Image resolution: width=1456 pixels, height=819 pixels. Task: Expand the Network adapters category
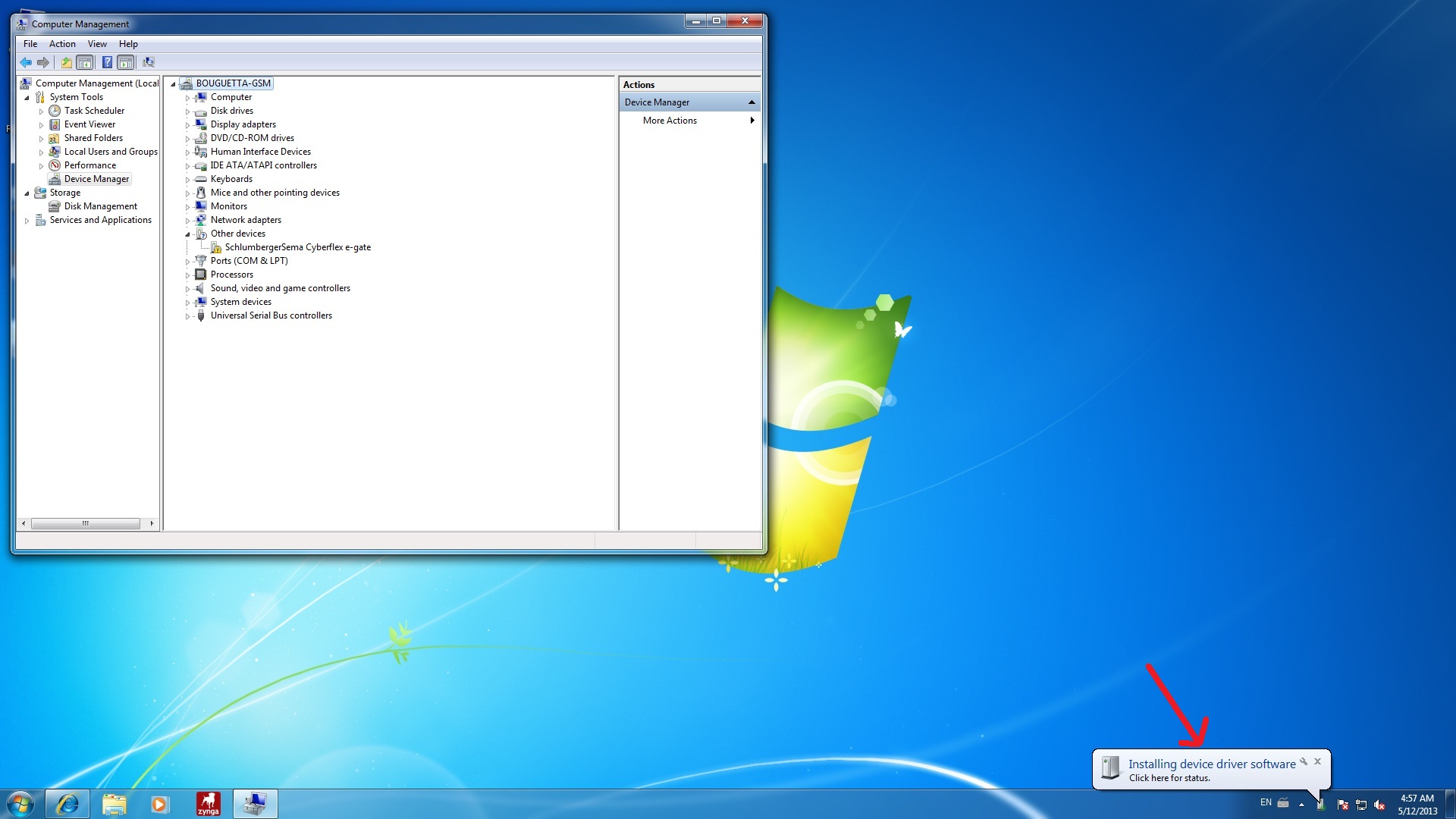click(x=187, y=221)
